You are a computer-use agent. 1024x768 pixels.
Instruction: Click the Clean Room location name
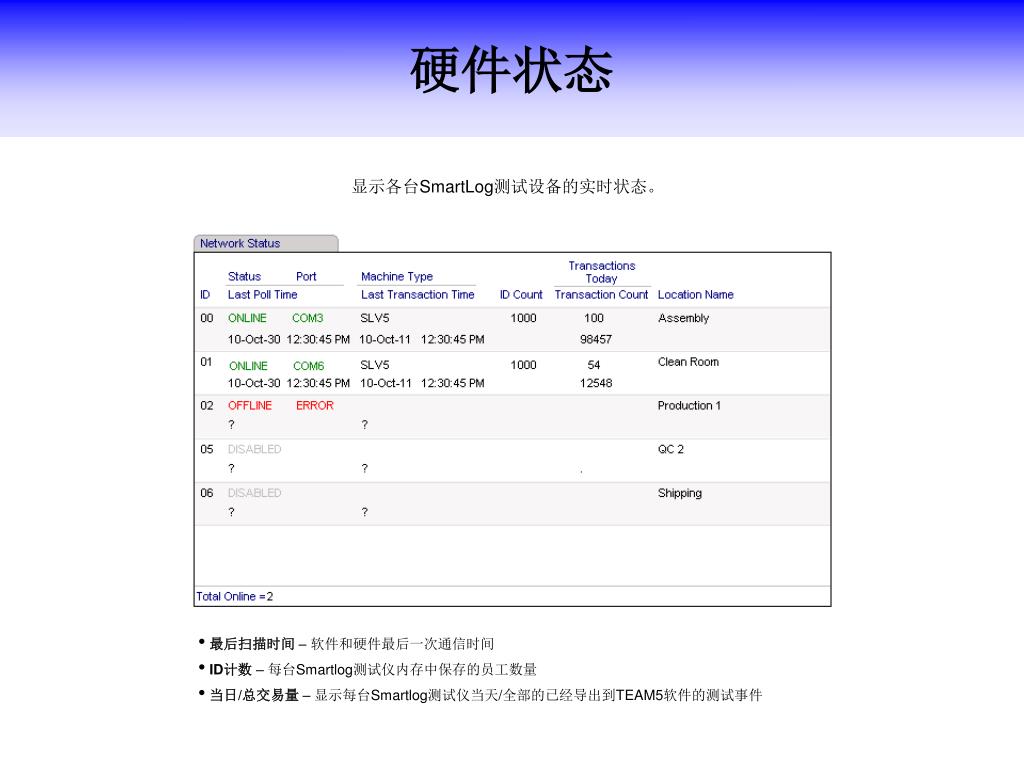[x=688, y=362]
